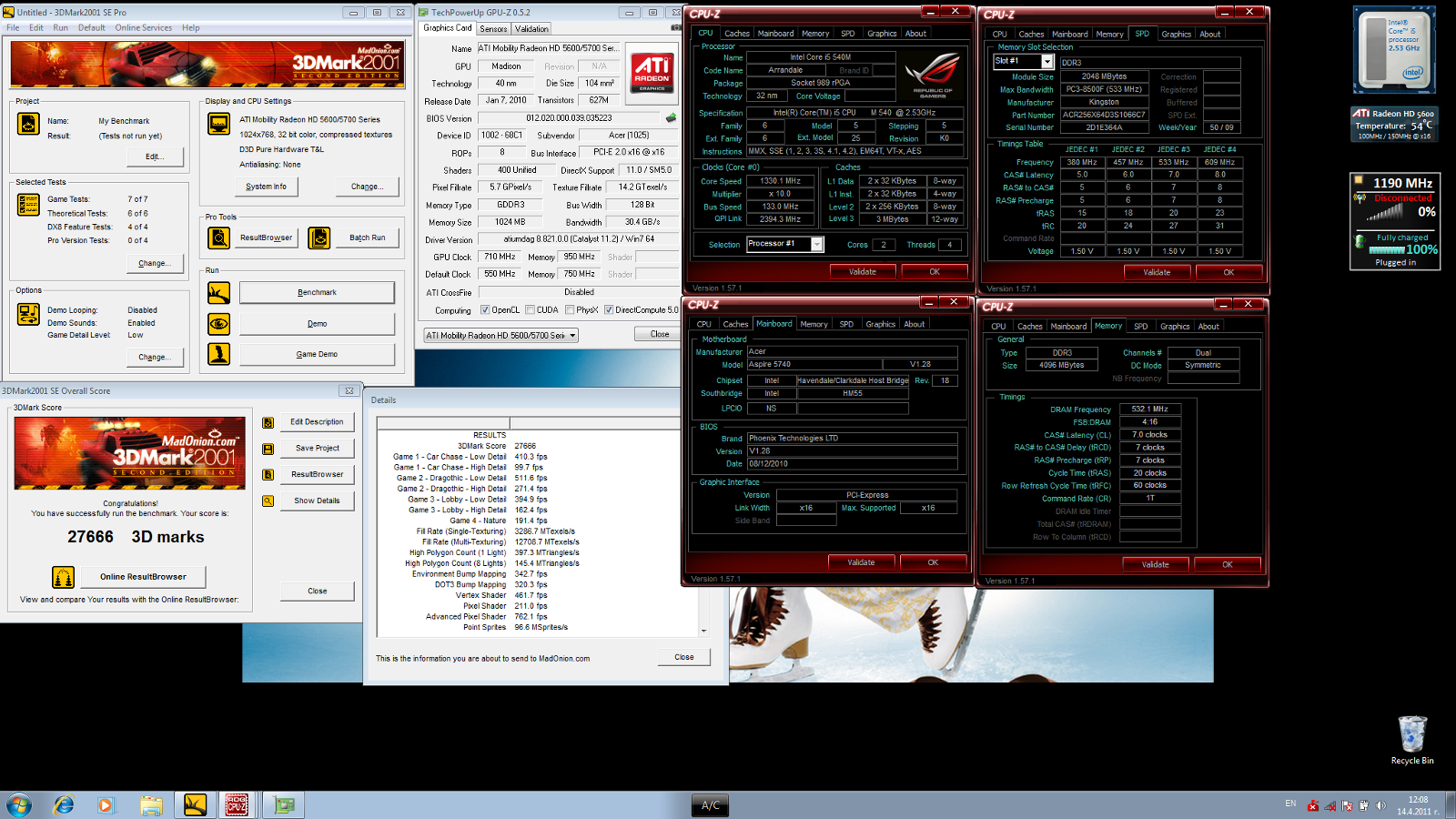
Task: Click the Republic of Gamers logo in CPU-Z
Action: [932, 75]
